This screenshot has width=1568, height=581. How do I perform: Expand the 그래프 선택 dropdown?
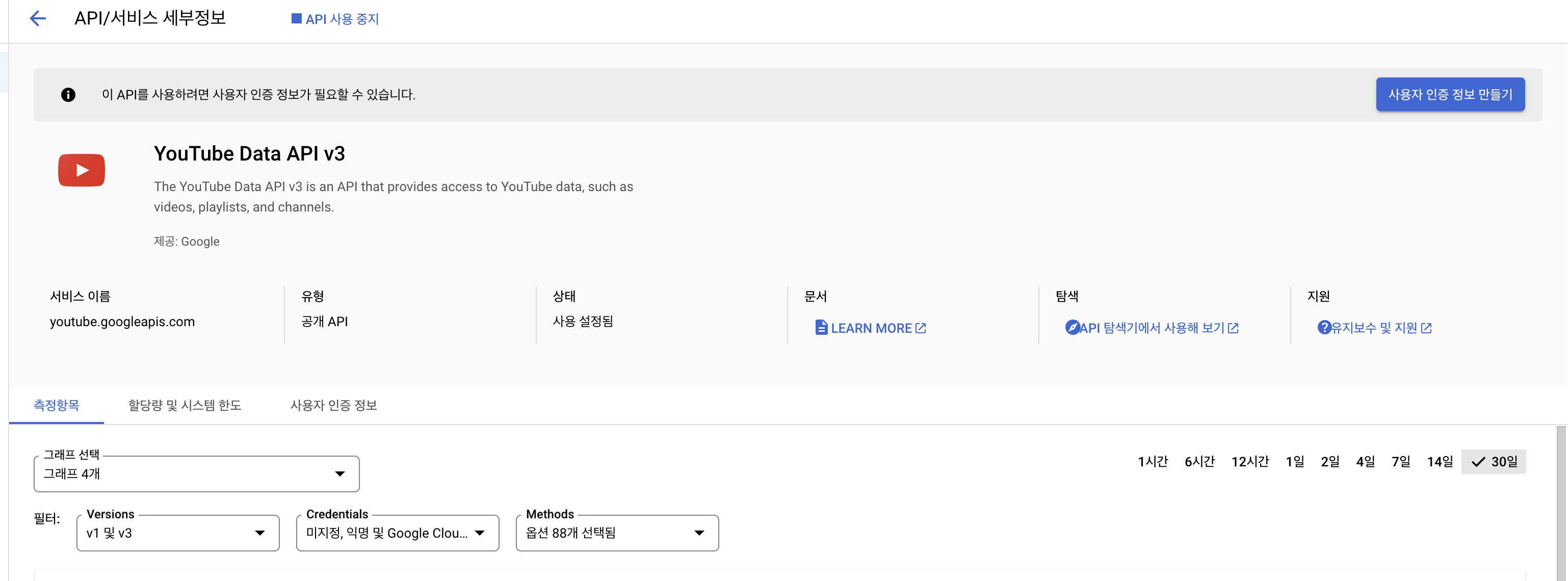(196, 474)
